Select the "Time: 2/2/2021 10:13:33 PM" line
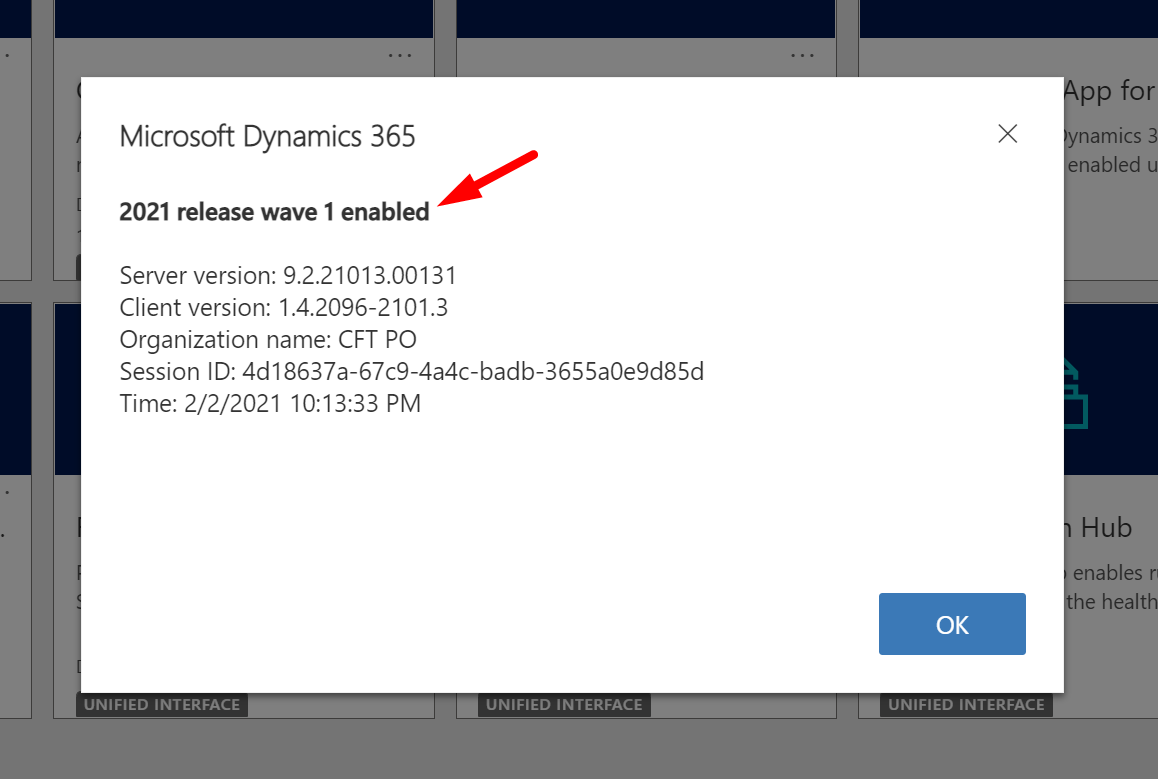The image size is (1158, 779). click(270, 404)
